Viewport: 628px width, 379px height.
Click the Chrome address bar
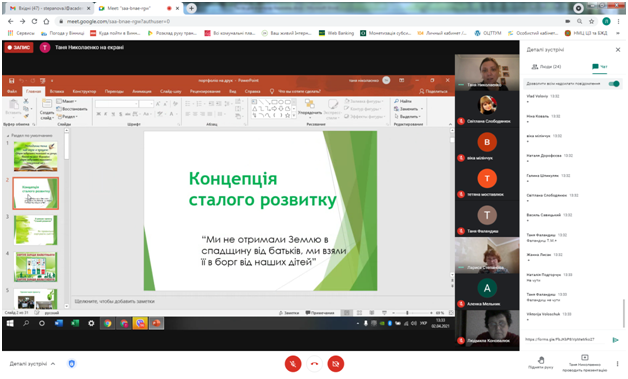[308, 21]
